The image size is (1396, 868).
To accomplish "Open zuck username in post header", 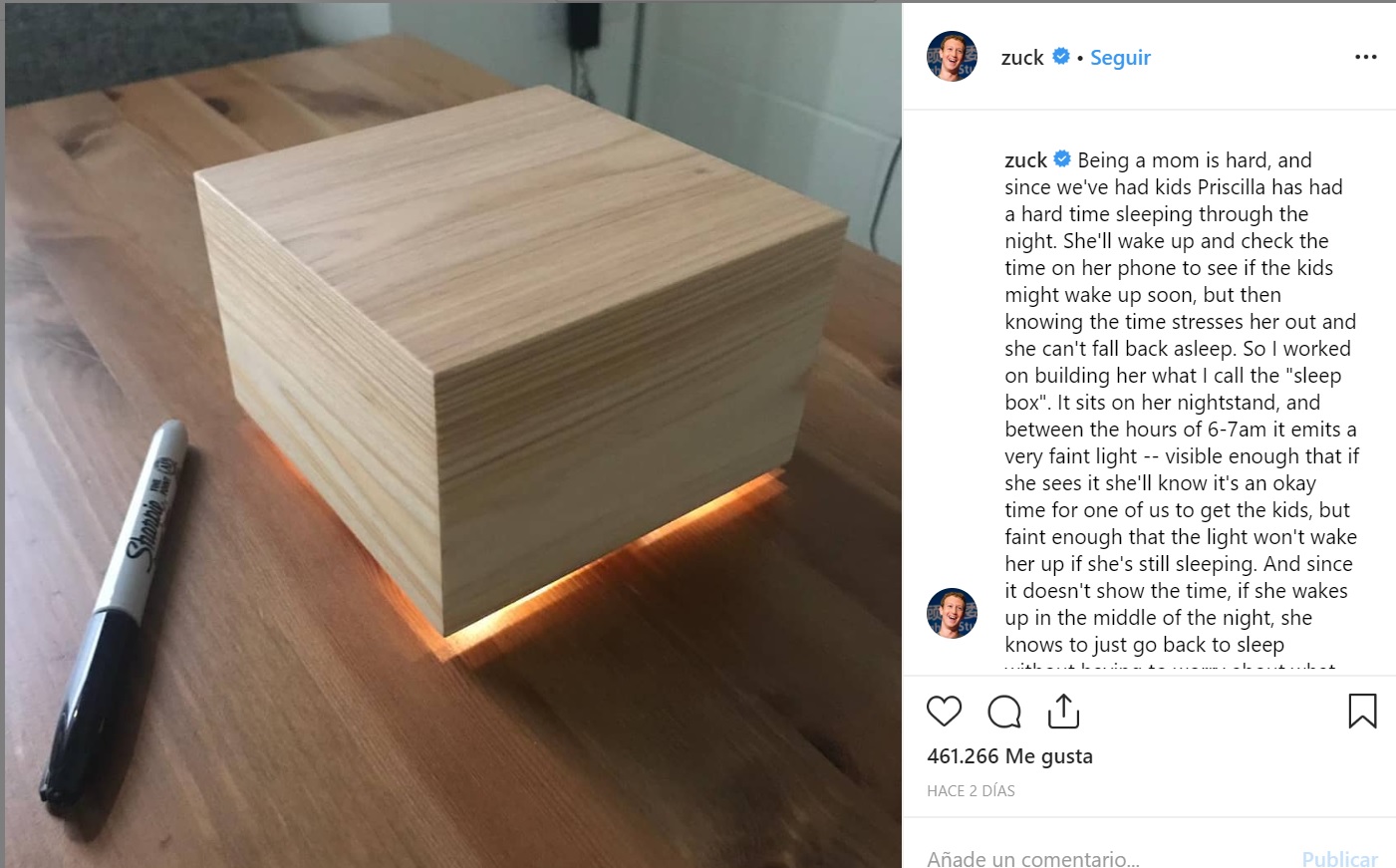I will click(1022, 58).
